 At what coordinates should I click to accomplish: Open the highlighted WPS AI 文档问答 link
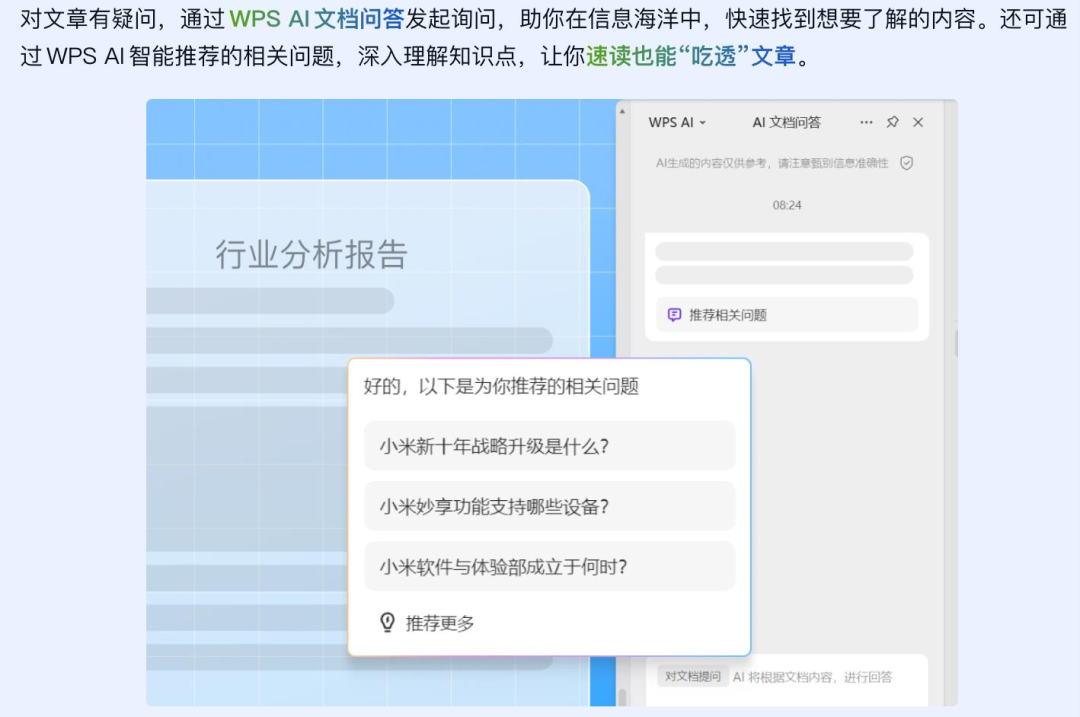click(x=316, y=20)
